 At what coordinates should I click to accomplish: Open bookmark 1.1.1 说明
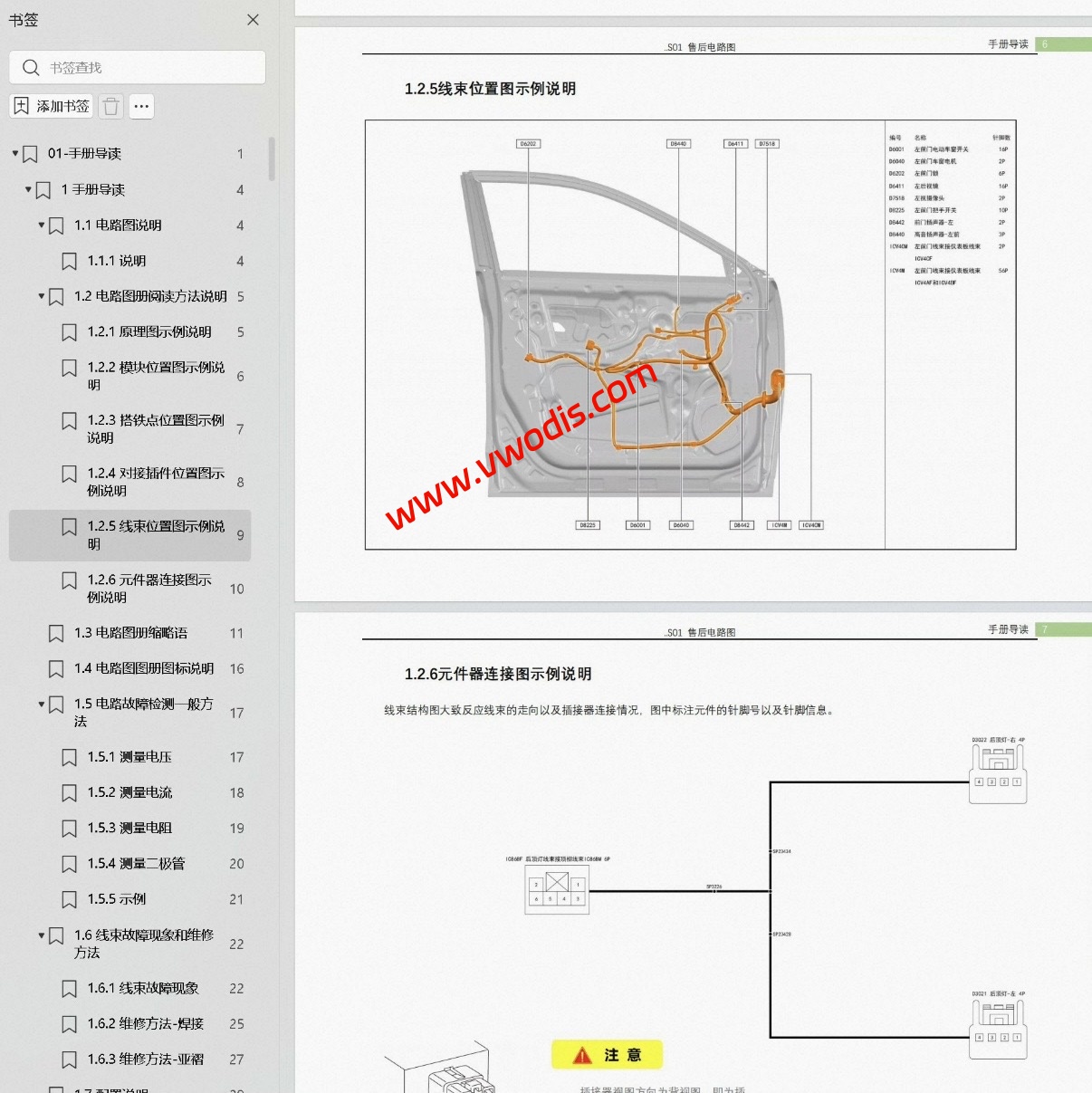pos(116,261)
